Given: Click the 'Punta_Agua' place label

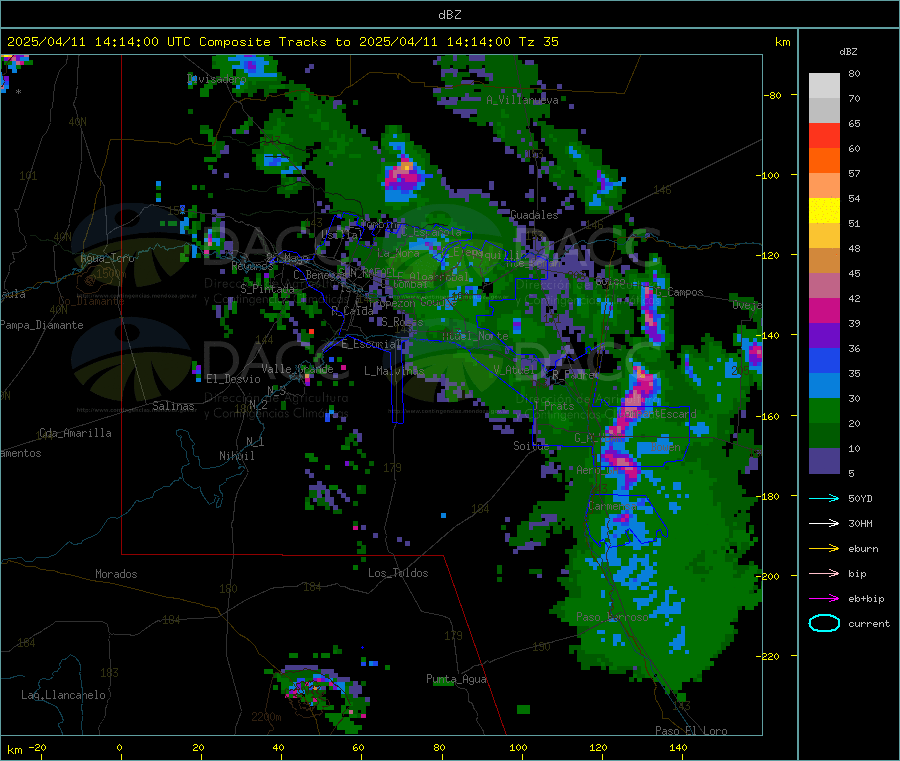Looking at the screenshot, I should (456, 679).
